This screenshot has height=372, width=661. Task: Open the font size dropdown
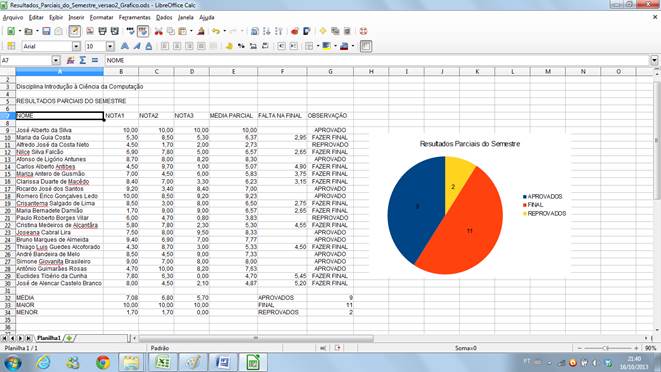tap(110, 46)
